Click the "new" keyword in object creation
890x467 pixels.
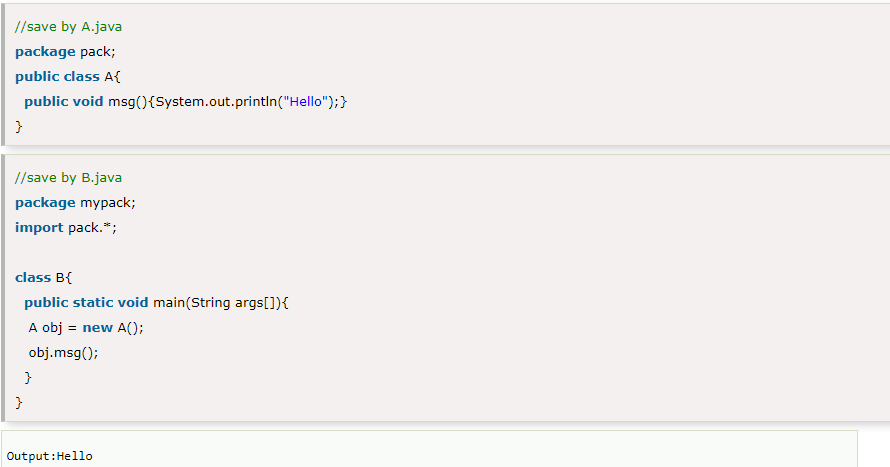pos(97,327)
